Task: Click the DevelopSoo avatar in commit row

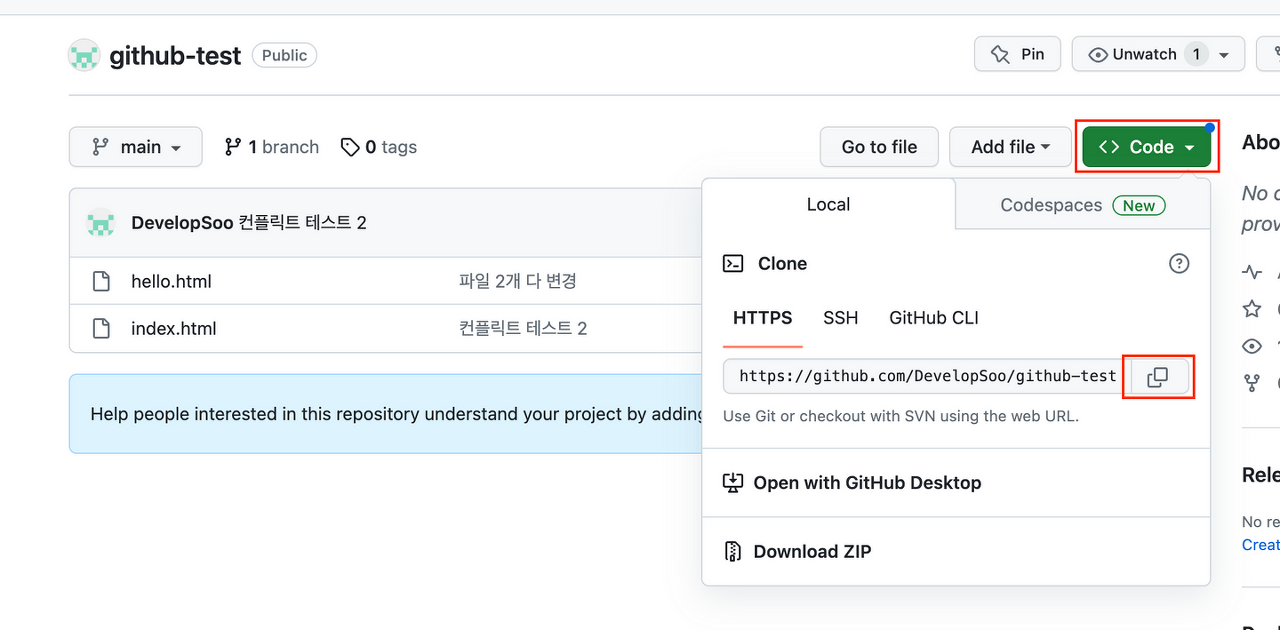Action: click(101, 222)
